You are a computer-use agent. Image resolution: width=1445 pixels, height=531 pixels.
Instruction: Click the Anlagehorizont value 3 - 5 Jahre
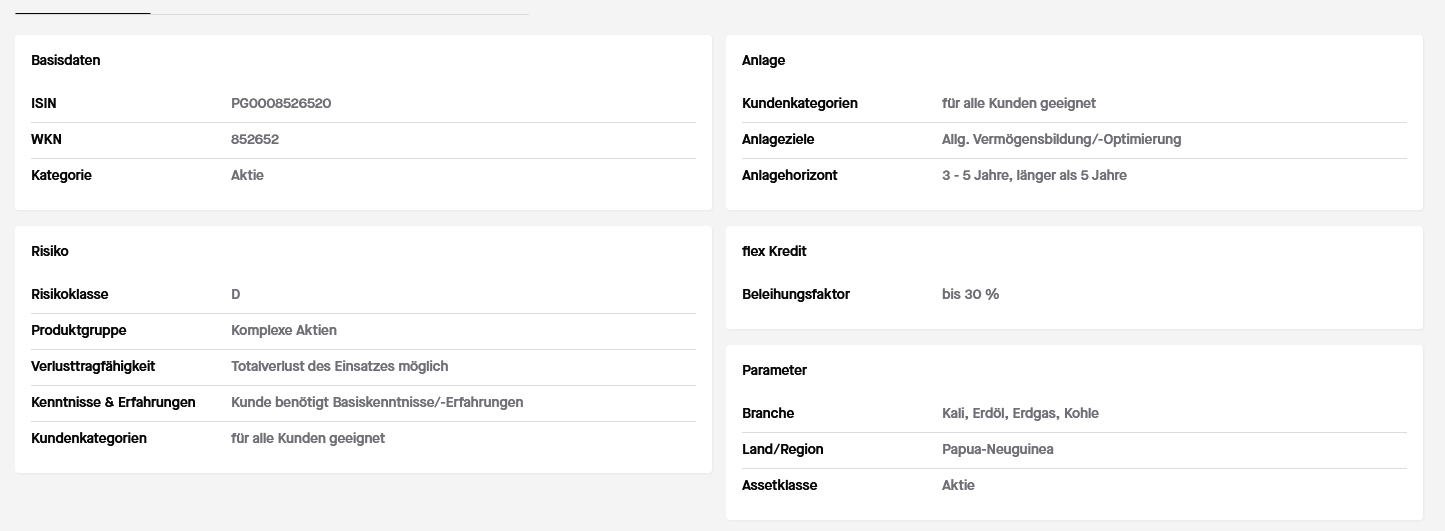coord(1034,175)
